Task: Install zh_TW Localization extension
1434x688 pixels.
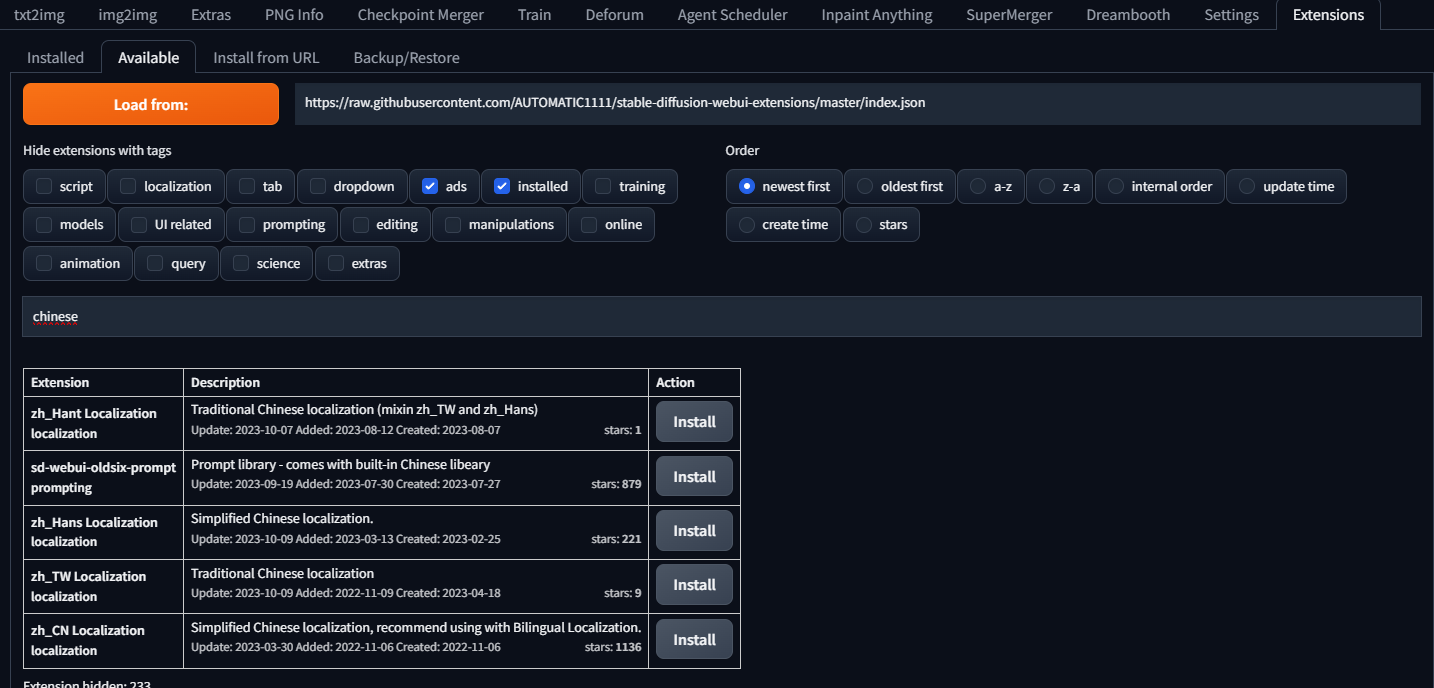Action: [x=694, y=585]
